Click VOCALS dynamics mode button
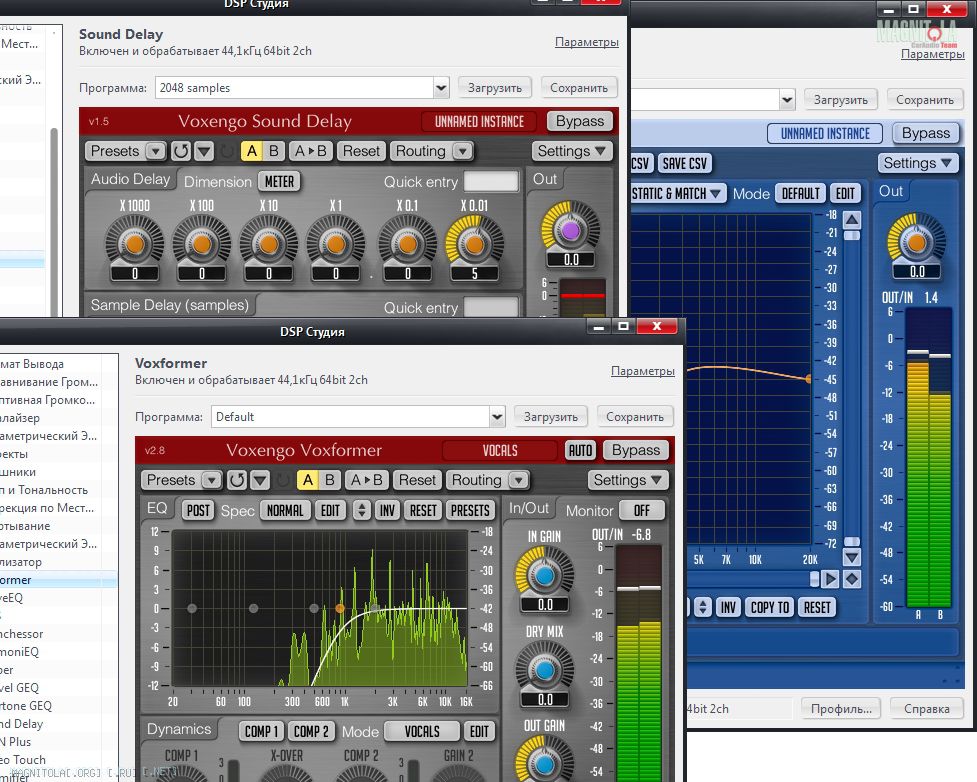977x782 pixels. tap(422, 732)
